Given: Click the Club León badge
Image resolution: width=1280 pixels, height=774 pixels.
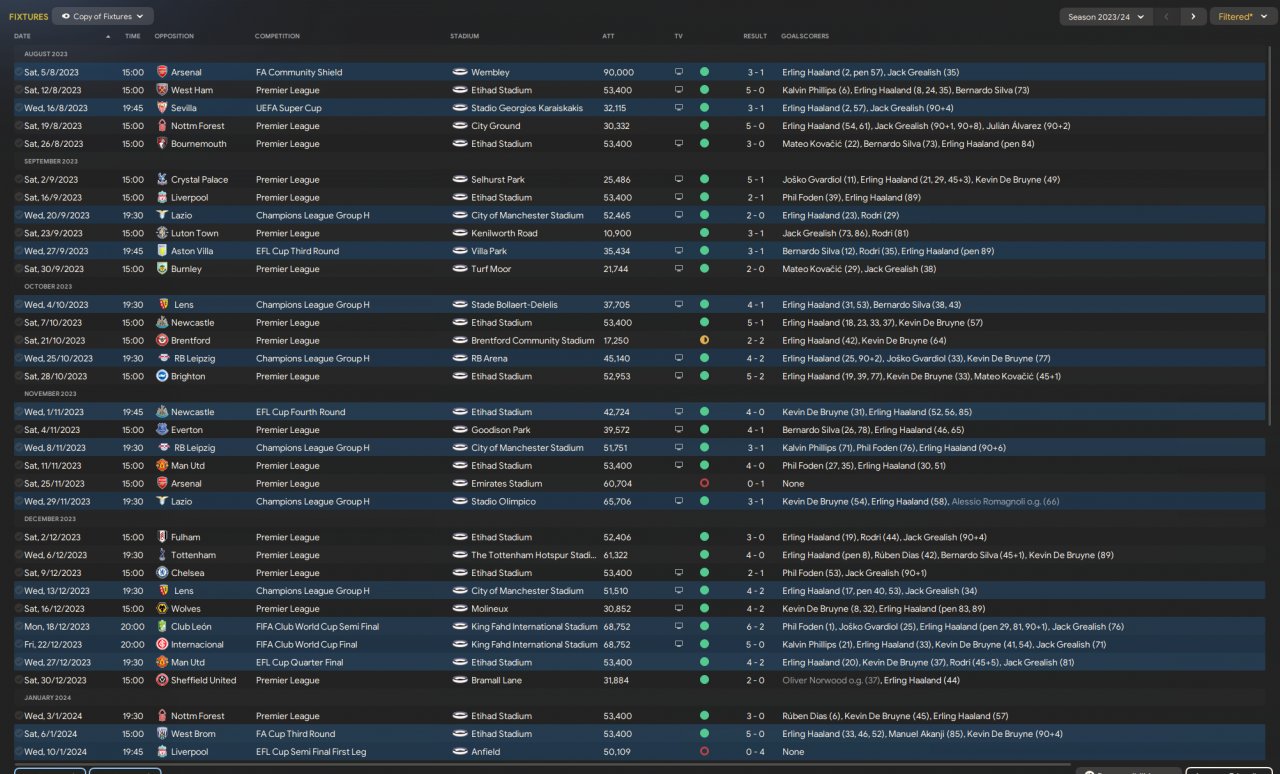Looking at the screenshot, I should [x=162, y=627].
